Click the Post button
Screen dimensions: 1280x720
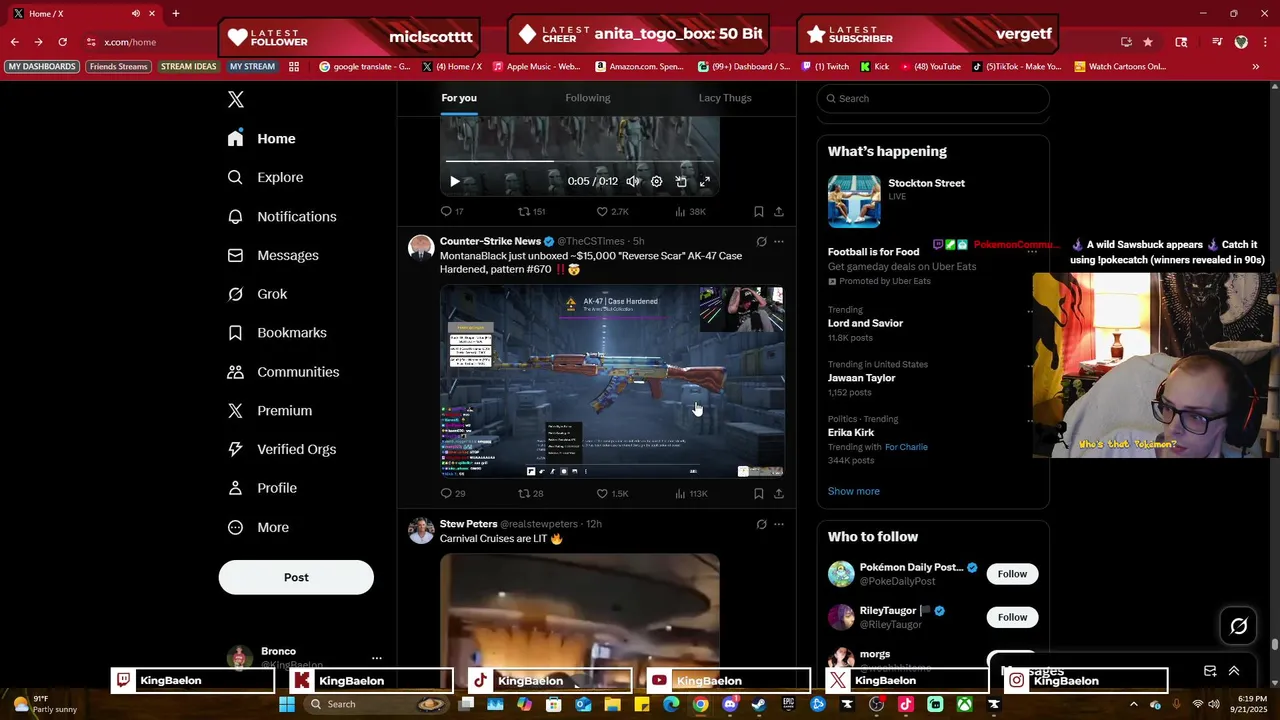click(296, 577)
